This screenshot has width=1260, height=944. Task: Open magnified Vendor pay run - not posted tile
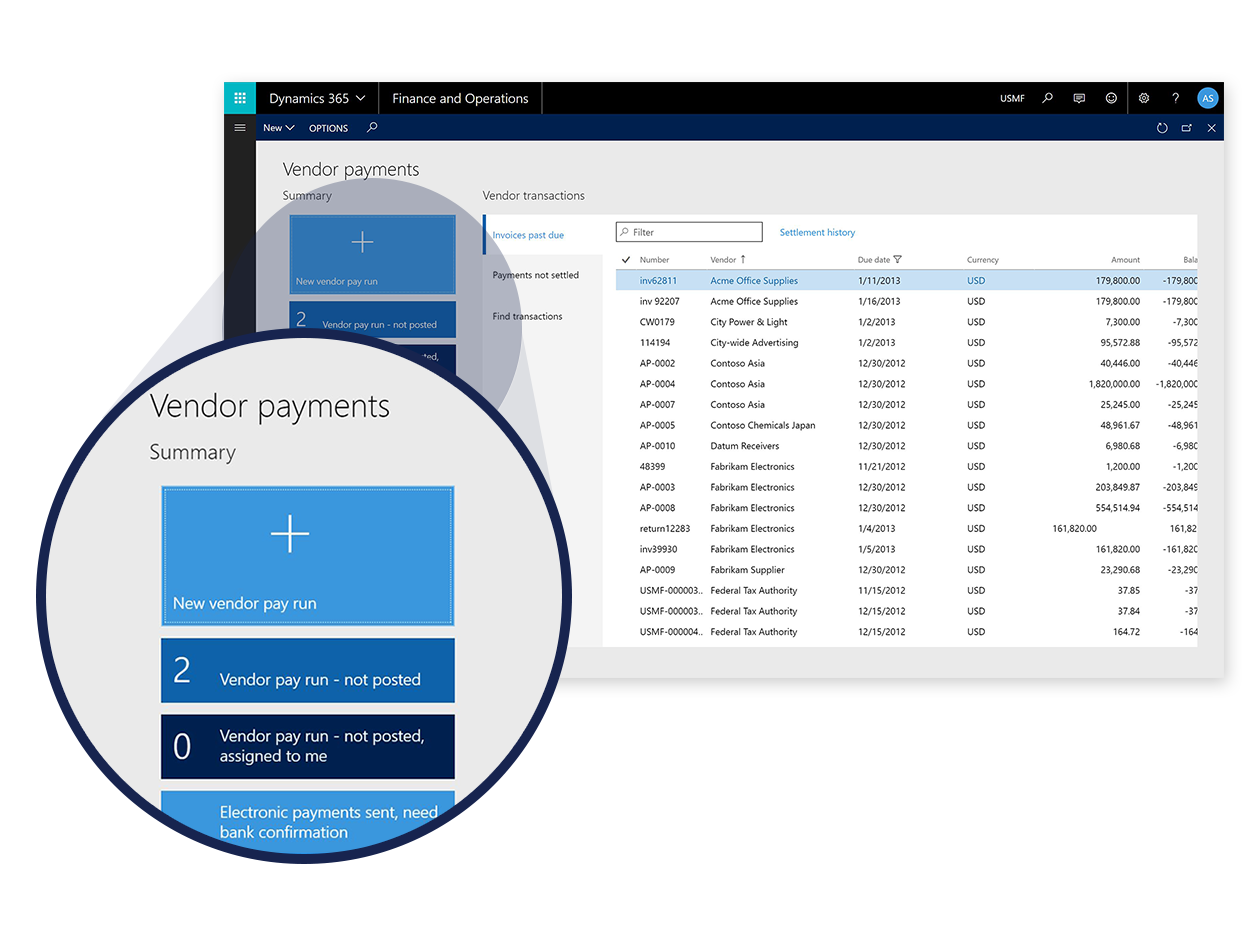click(x=308, y=670)
